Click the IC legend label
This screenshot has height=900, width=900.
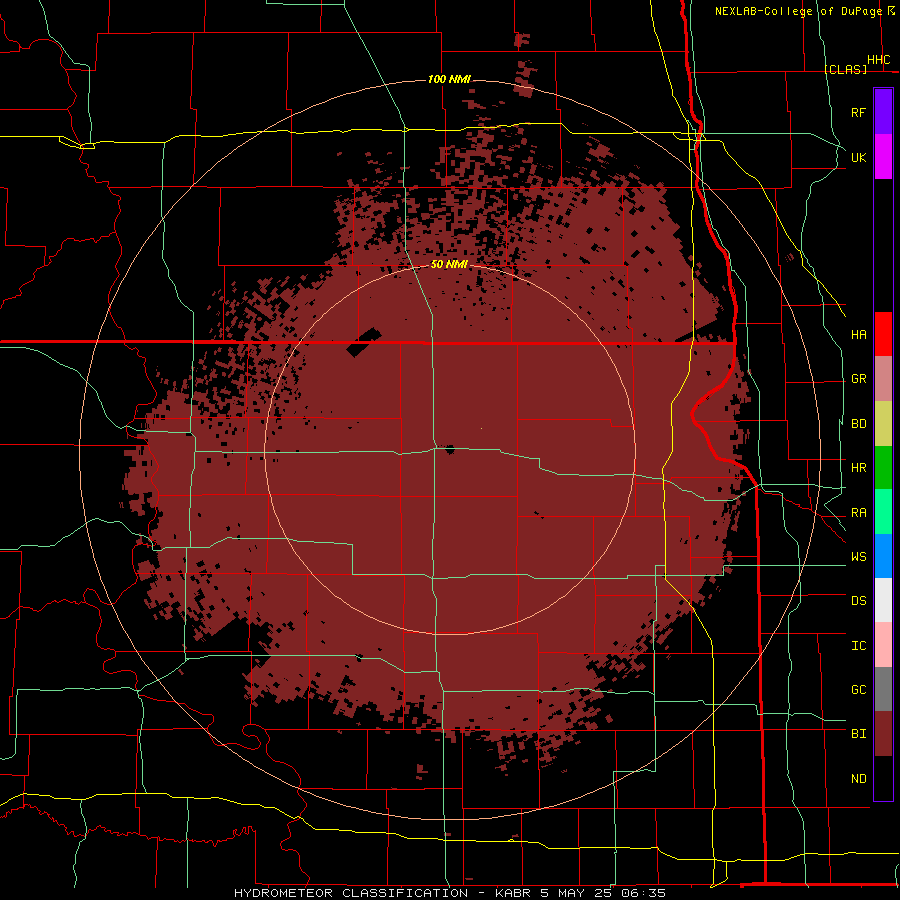click(859, 646)
